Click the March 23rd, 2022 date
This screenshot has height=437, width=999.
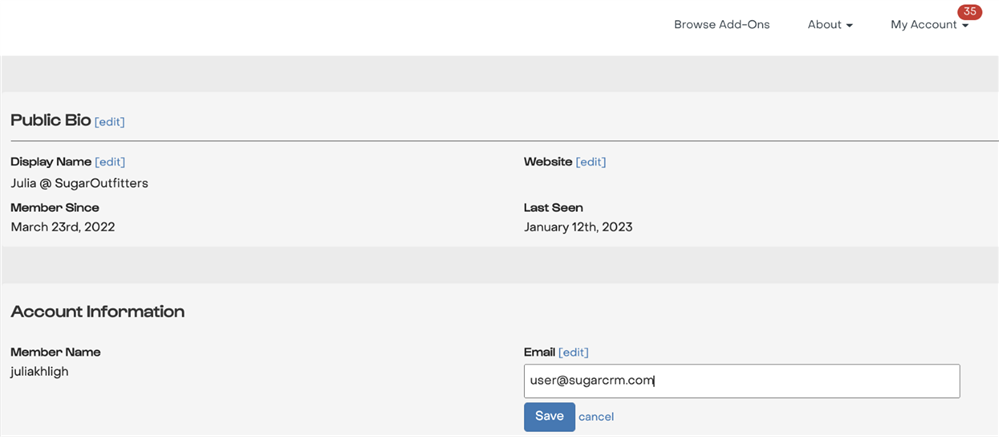click(x=62, y=227)
